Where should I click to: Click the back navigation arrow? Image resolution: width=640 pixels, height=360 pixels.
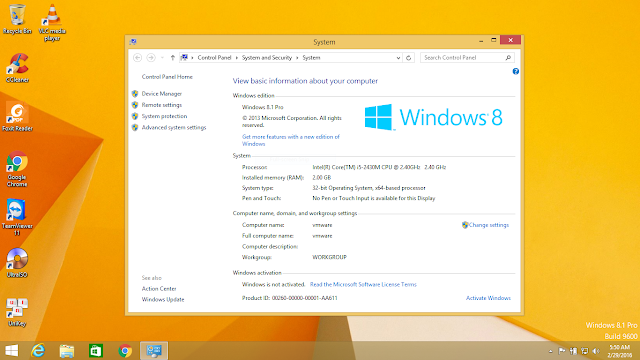[x=138, y=58]
